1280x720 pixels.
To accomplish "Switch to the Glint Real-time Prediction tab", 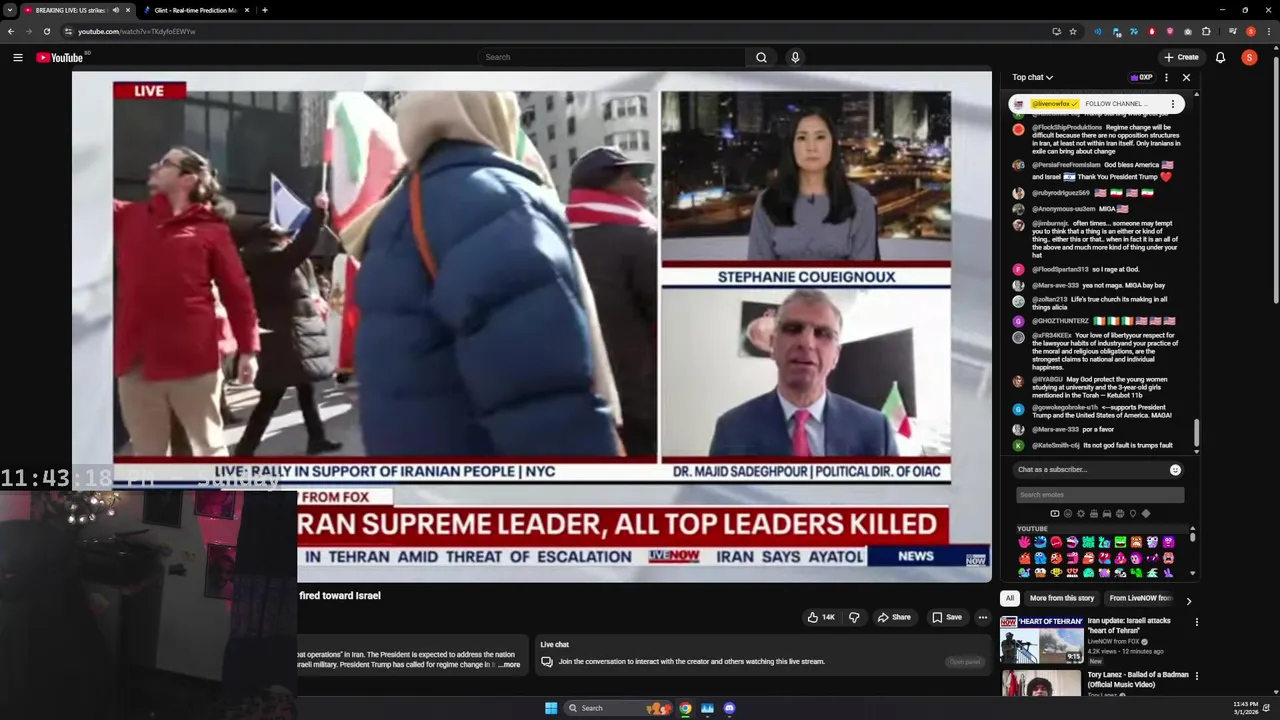I will tap(196, 10).
